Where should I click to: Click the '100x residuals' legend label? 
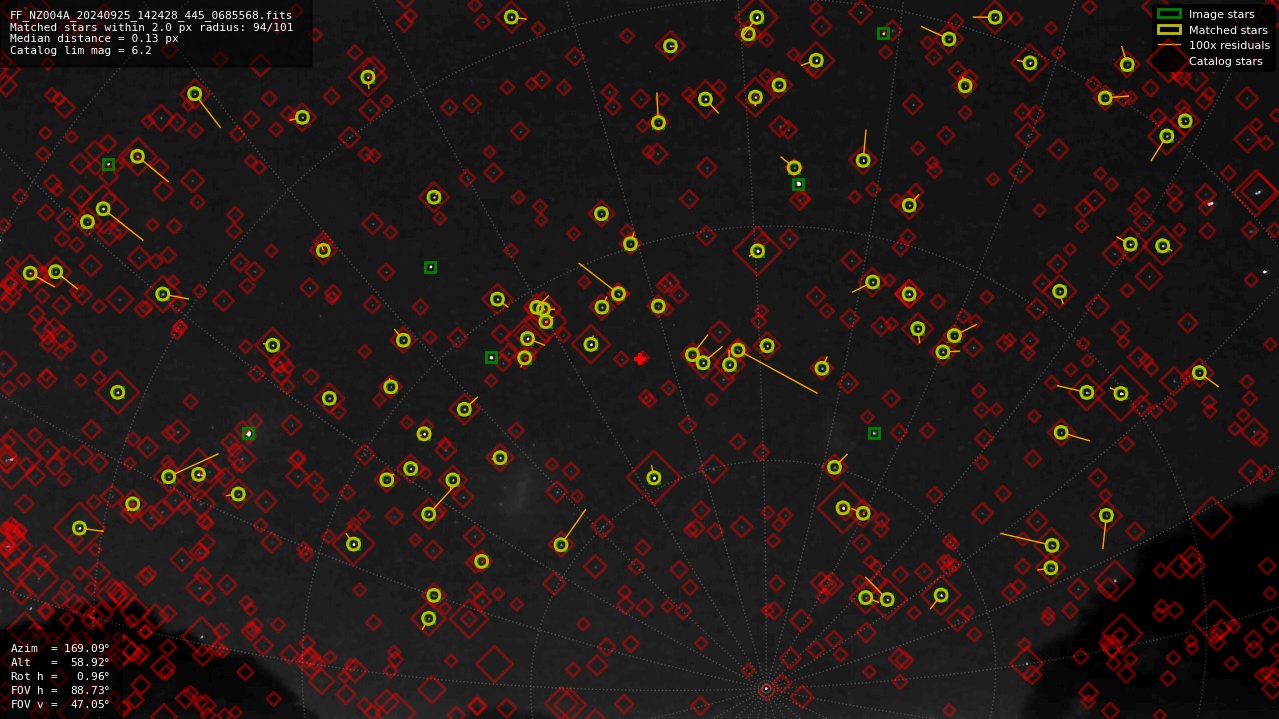pyautogui.click(x=1229, y=45)
